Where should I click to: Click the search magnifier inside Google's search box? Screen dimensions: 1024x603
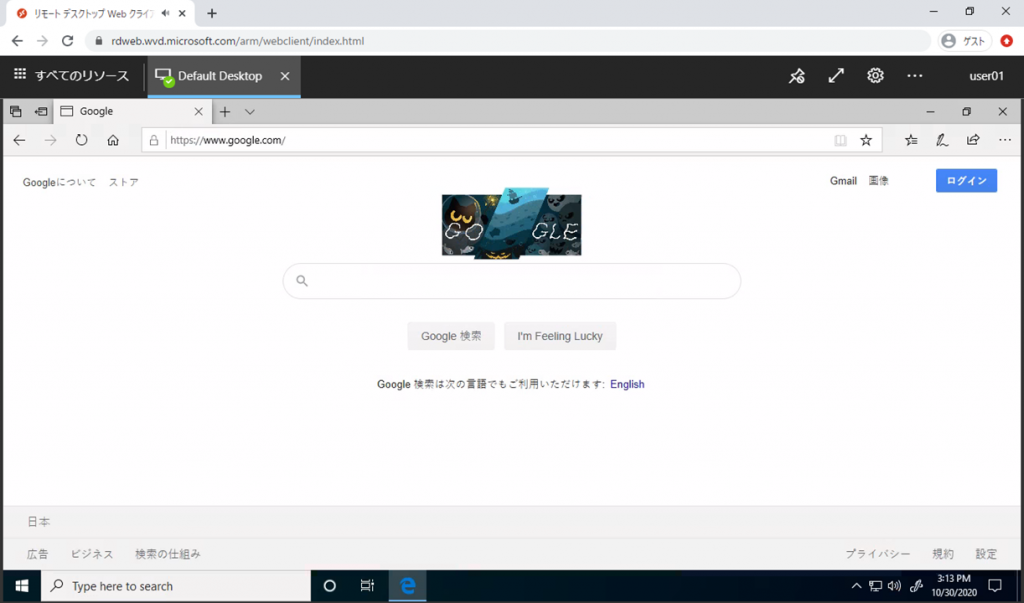pyautogui.click(x=301, y=281)
